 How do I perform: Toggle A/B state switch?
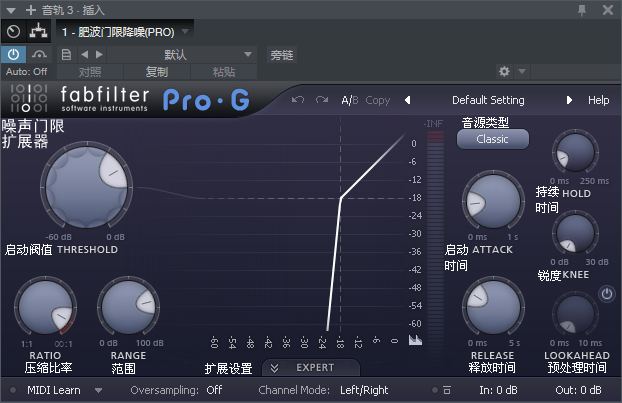click(350, 100)
